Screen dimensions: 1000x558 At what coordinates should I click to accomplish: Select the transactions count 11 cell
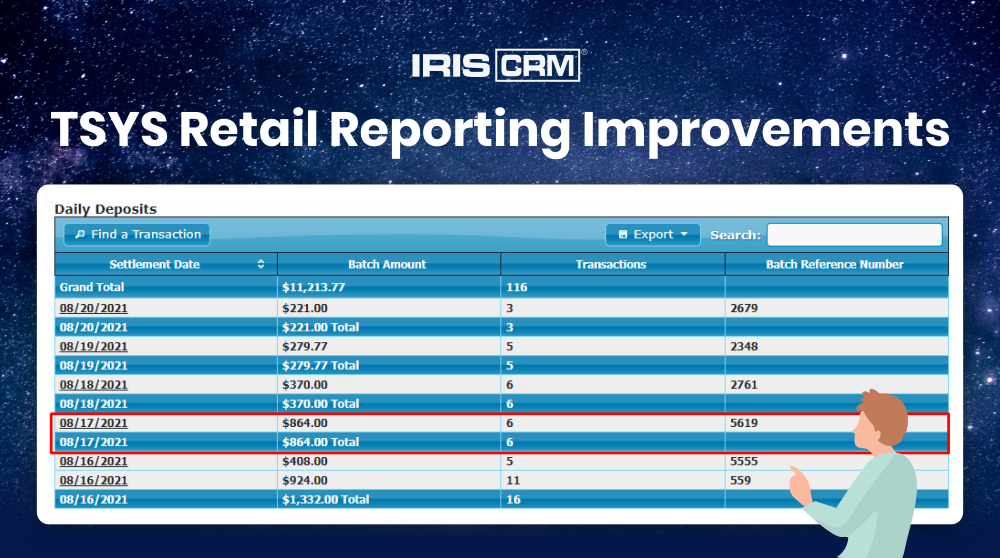[x=613, y=480]
